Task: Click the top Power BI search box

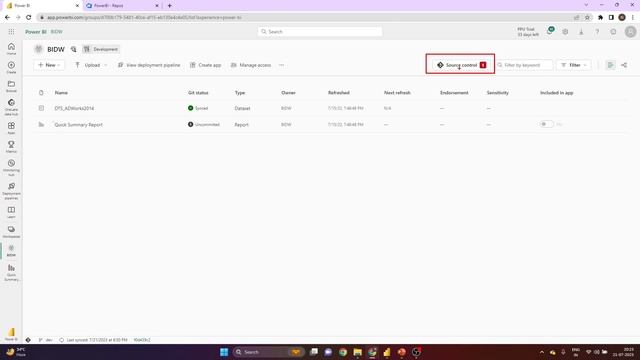Action: 320,31
